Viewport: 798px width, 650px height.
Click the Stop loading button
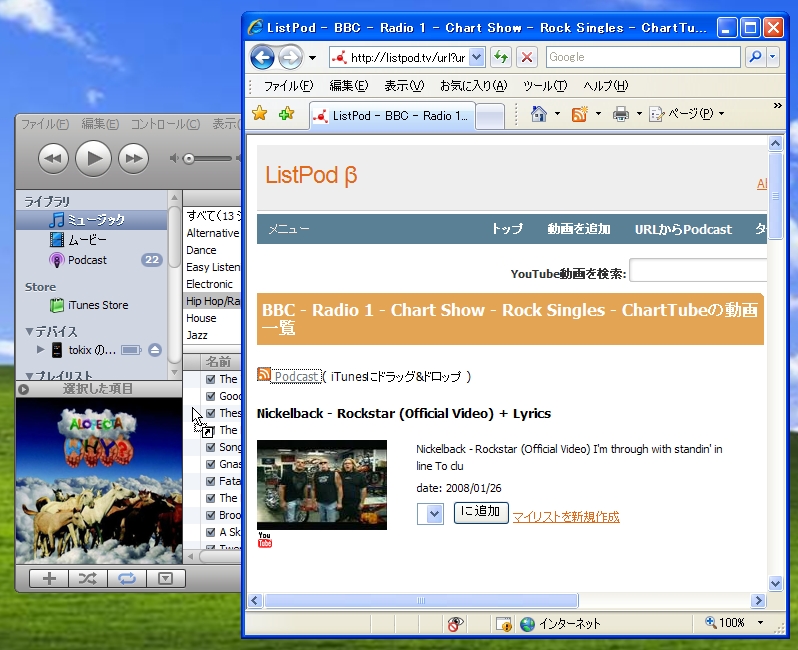click(527, 57)
